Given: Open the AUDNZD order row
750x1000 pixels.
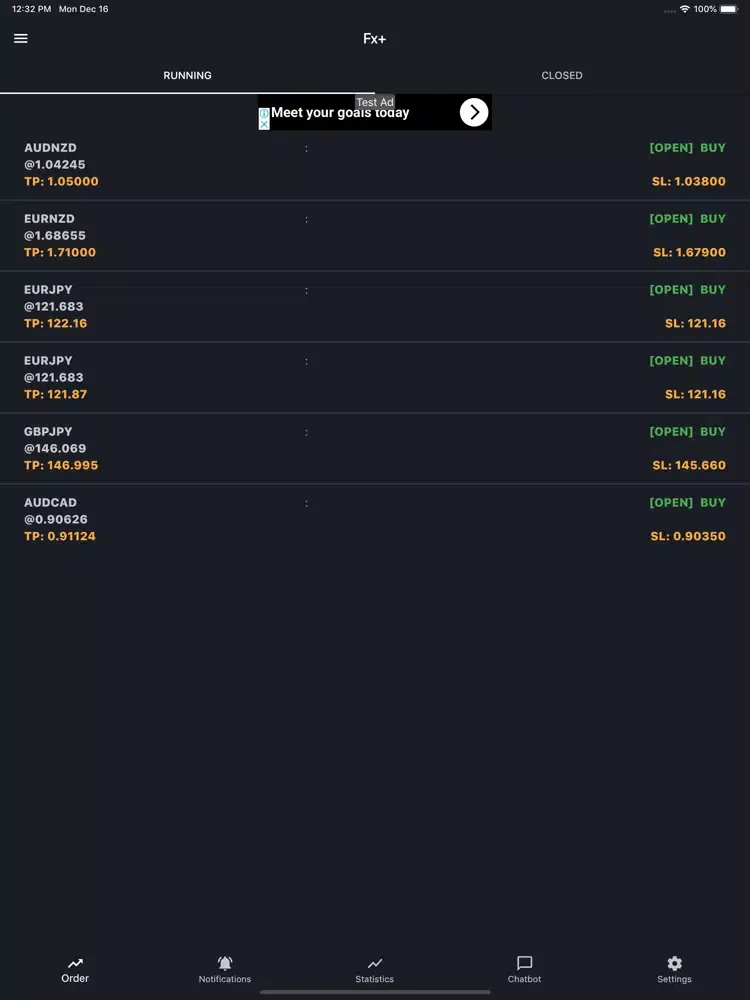Looking at the screenshot, I should [x=375, y=165].
